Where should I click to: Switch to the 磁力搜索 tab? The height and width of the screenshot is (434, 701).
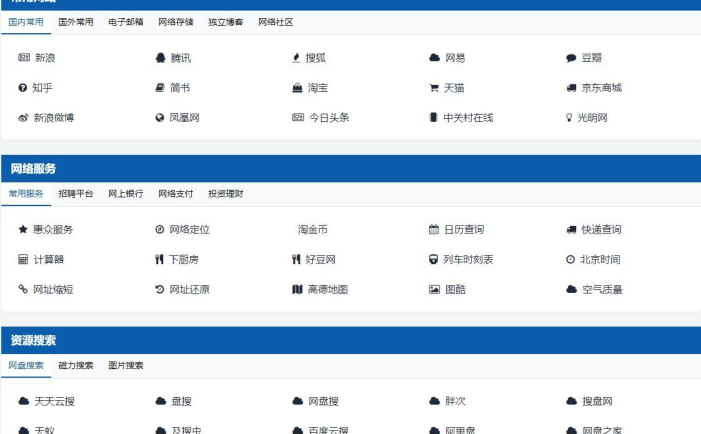click(76, 365)
